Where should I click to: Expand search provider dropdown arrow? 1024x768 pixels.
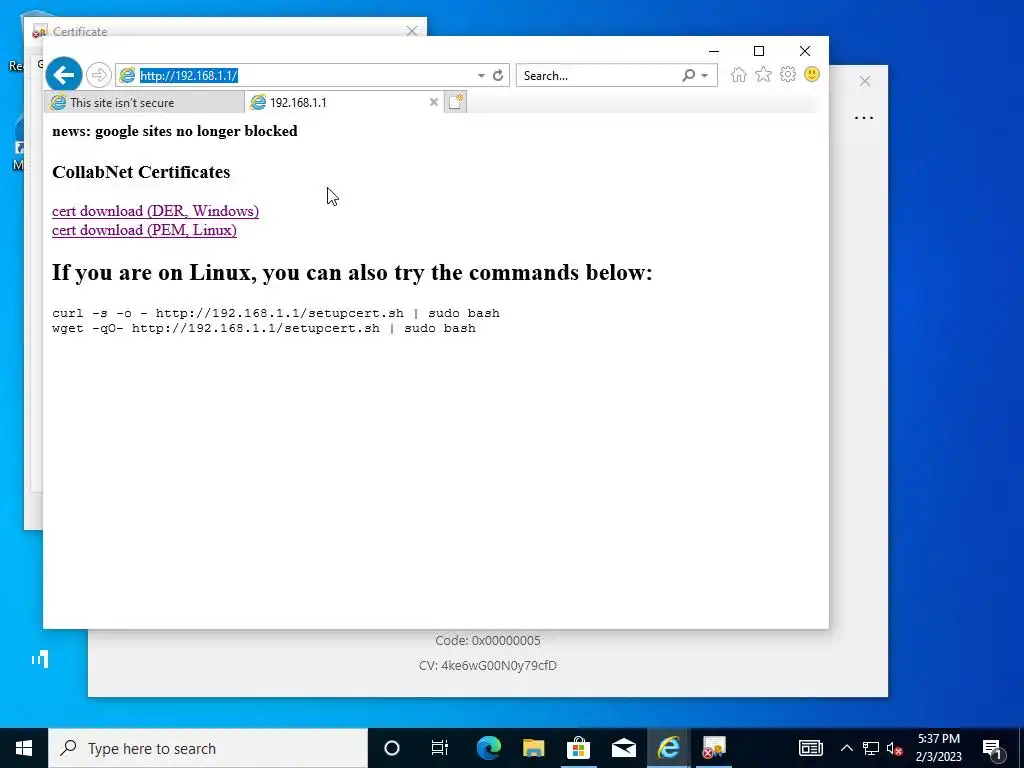click(x=705, y=76)
